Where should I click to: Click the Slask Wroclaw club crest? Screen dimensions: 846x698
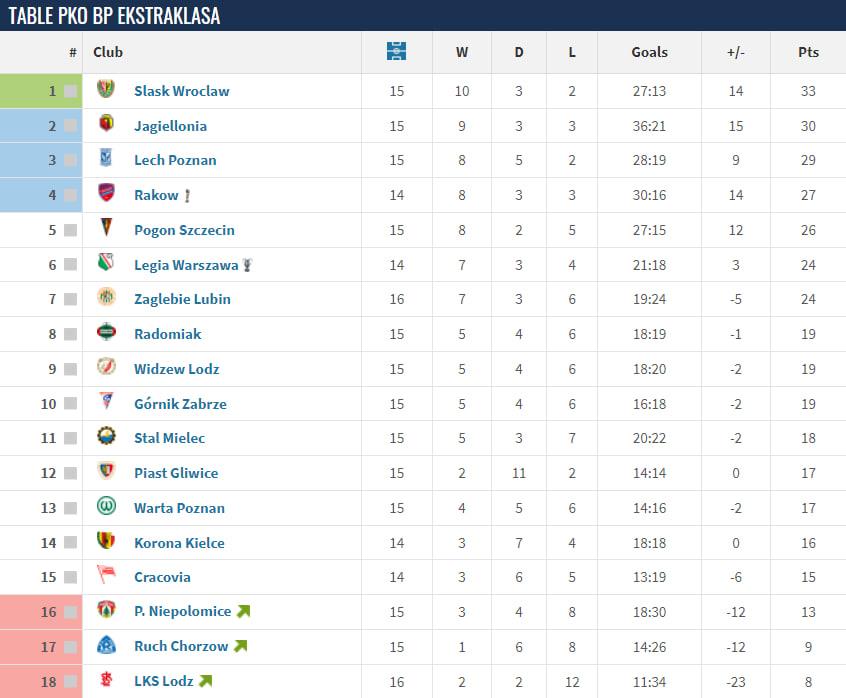tap(106, 90)
